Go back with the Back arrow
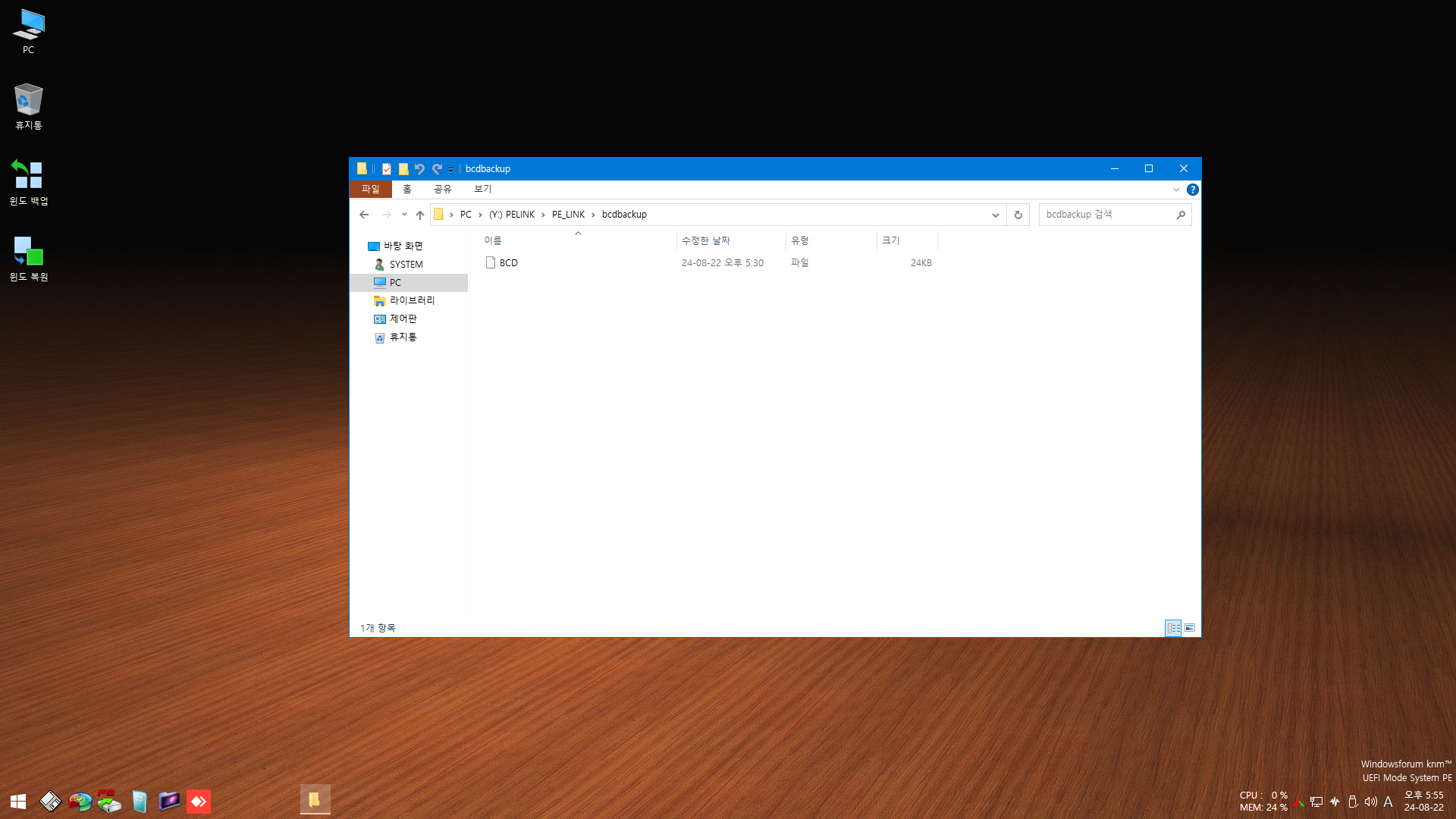1456x819 pixels. click(364, 215)
